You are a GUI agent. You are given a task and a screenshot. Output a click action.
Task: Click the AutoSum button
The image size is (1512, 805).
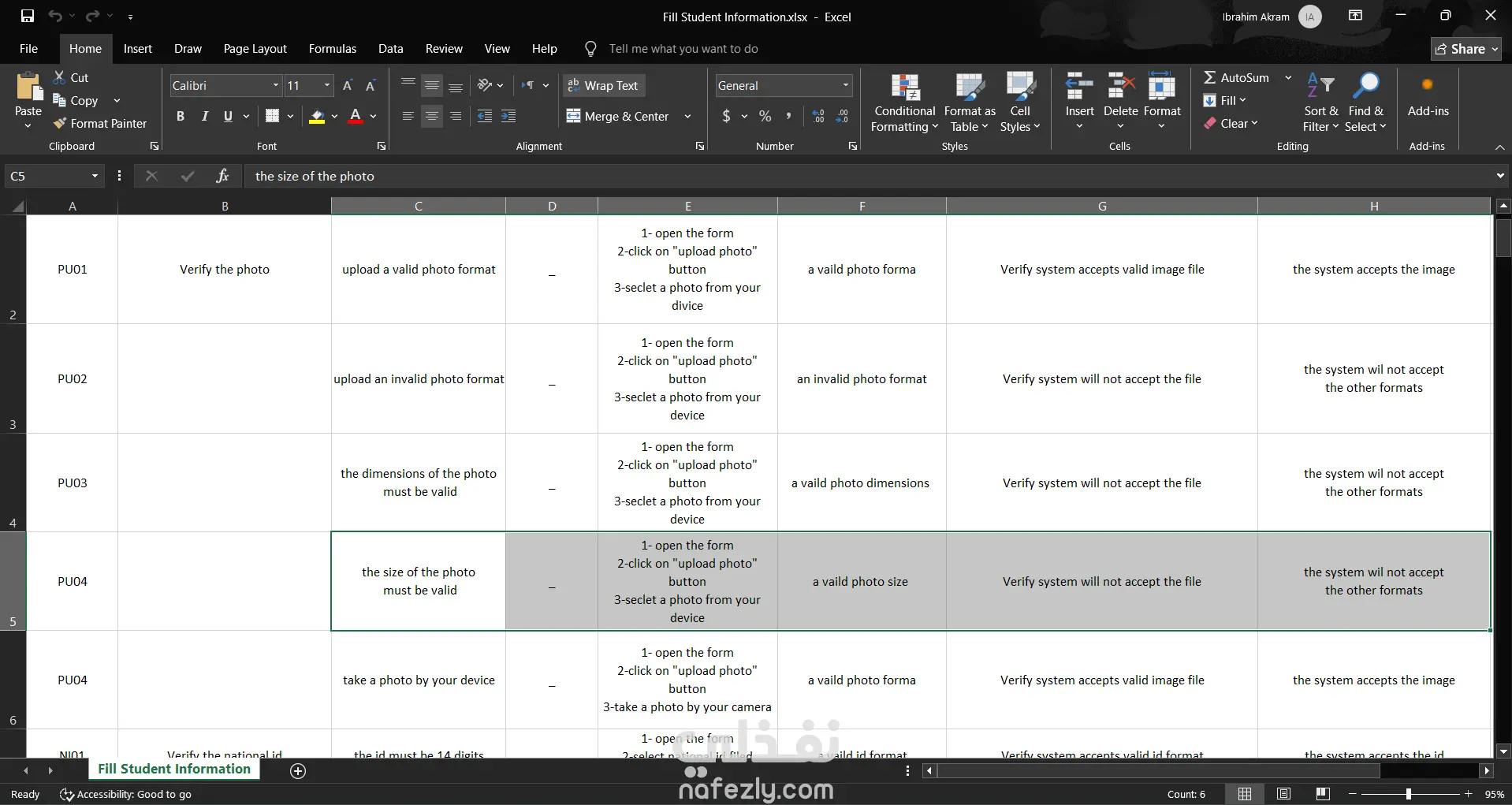tap(1236, 77)
